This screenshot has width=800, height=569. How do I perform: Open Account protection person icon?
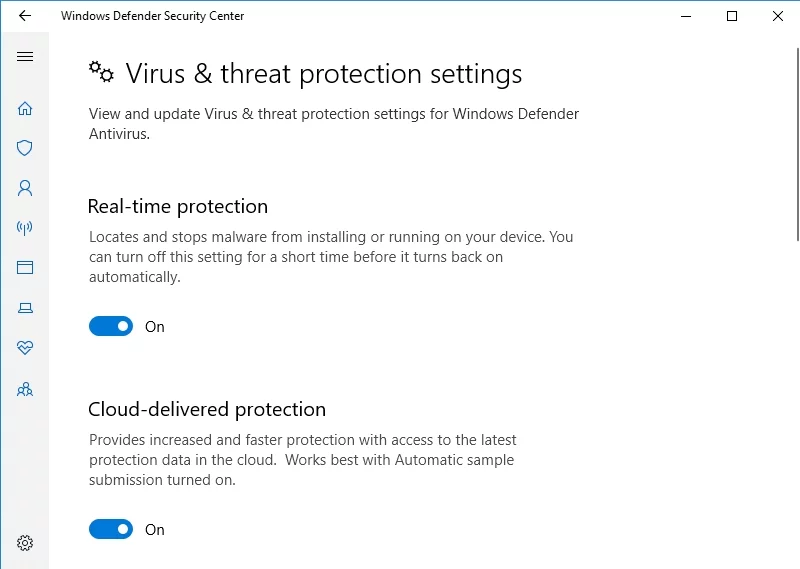25,188
